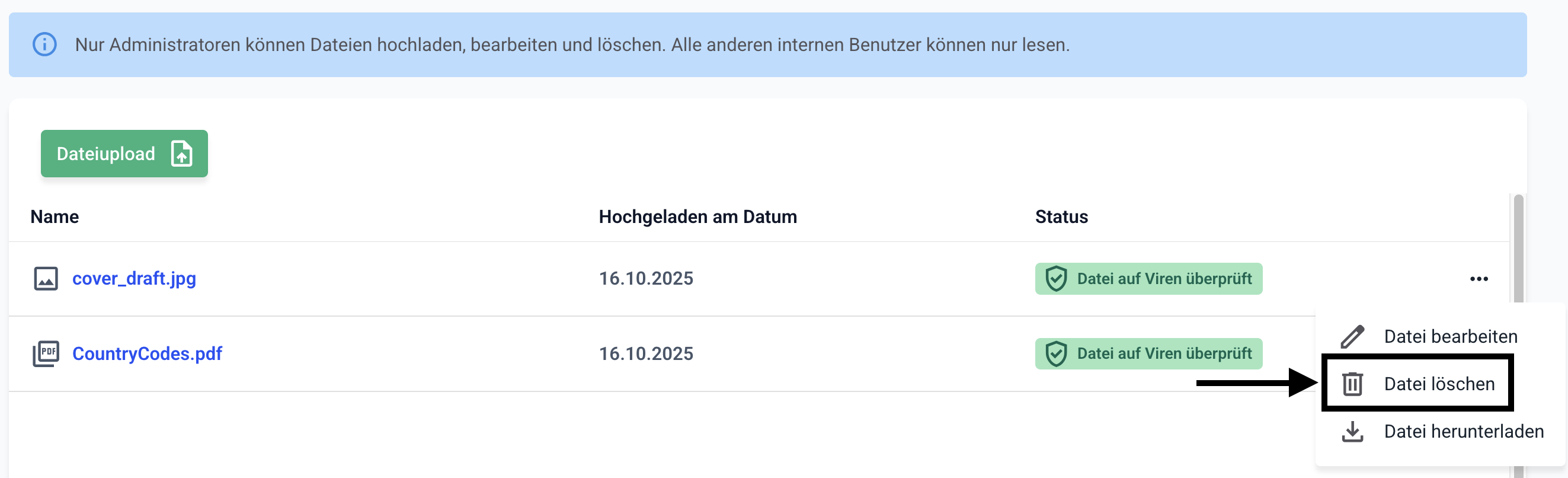Click the image file icon beside cover_draft.jpg
The height and width of the screenshot is (478, 1568).
click(x=46, y=279)
